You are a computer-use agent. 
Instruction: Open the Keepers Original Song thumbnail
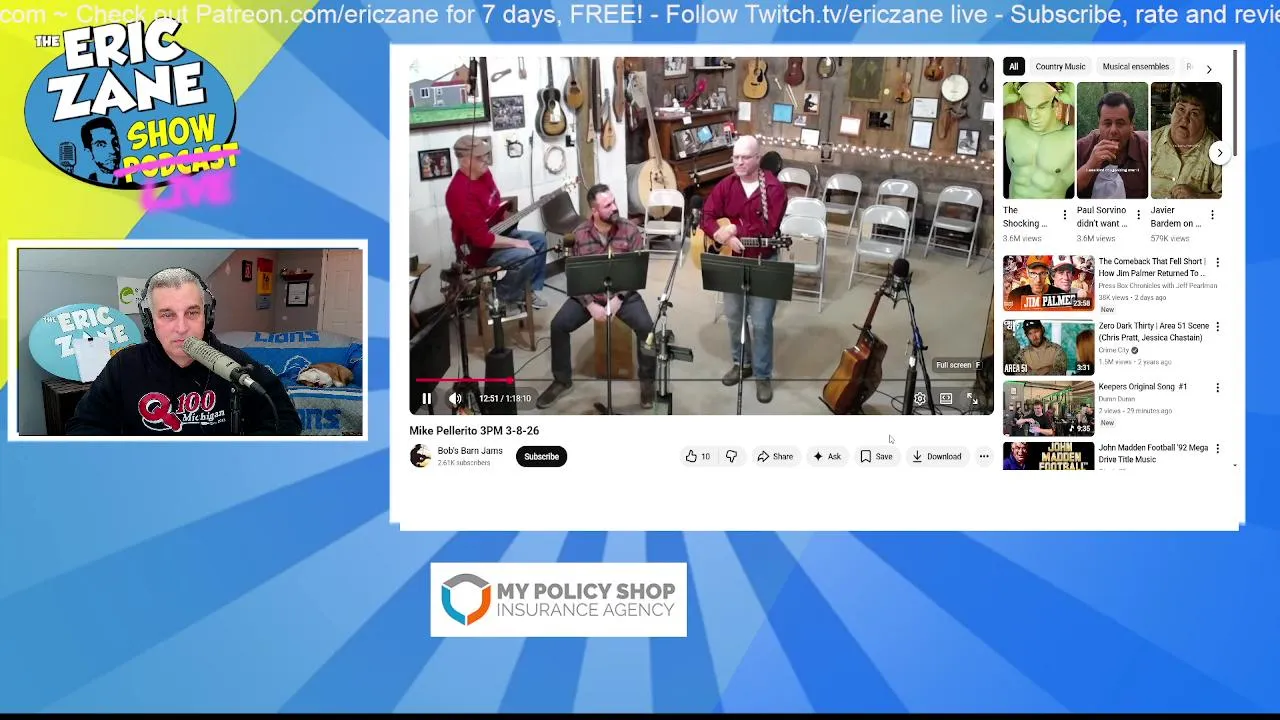point(1048,408)
